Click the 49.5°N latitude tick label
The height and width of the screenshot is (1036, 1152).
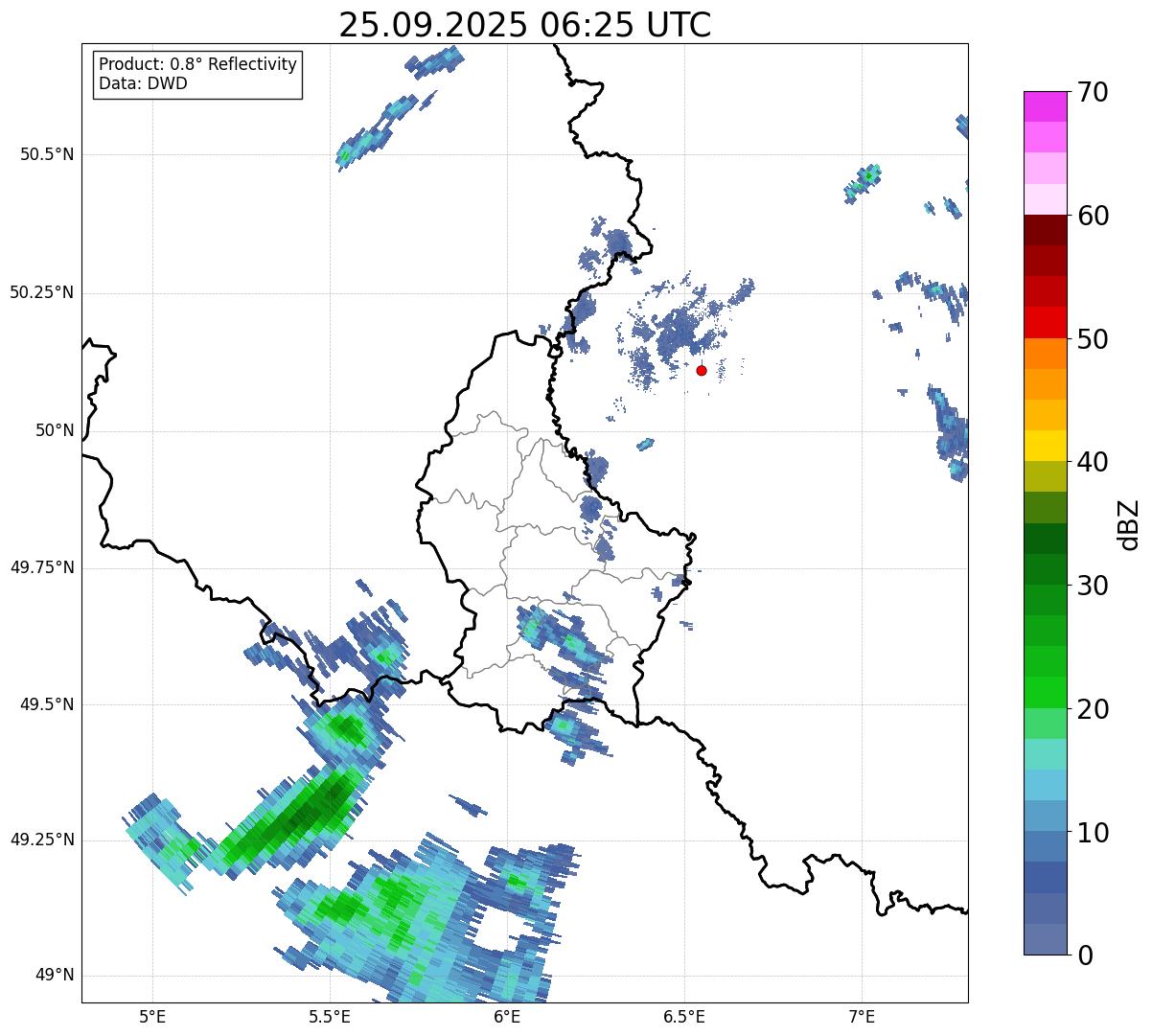[x=47, y=704]
